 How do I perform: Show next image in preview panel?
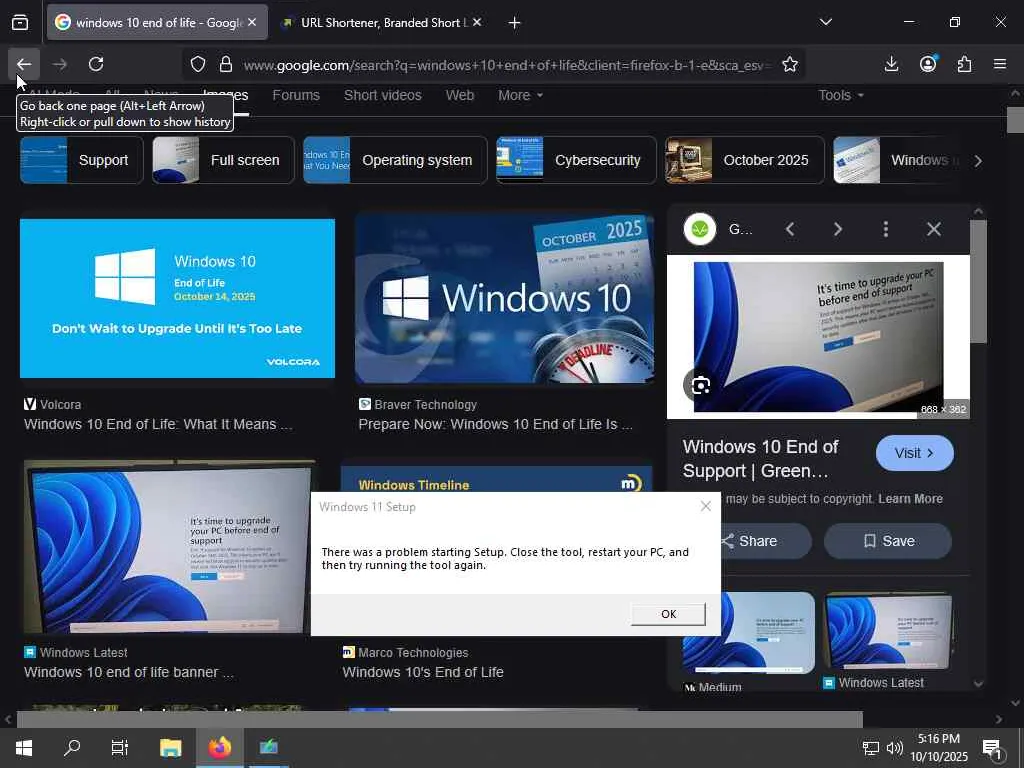coord(838,229)
